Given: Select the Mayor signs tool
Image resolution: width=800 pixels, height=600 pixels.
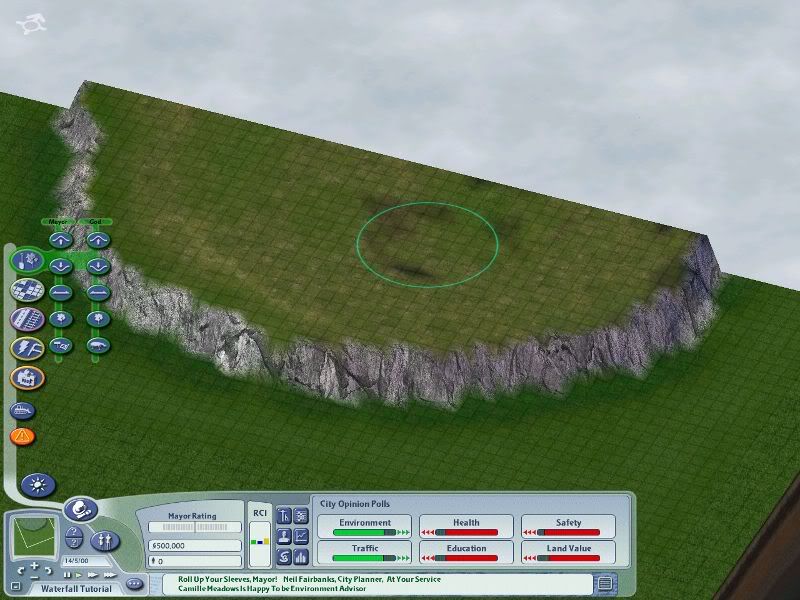Looking at the screenshot, I should [61, 345].
